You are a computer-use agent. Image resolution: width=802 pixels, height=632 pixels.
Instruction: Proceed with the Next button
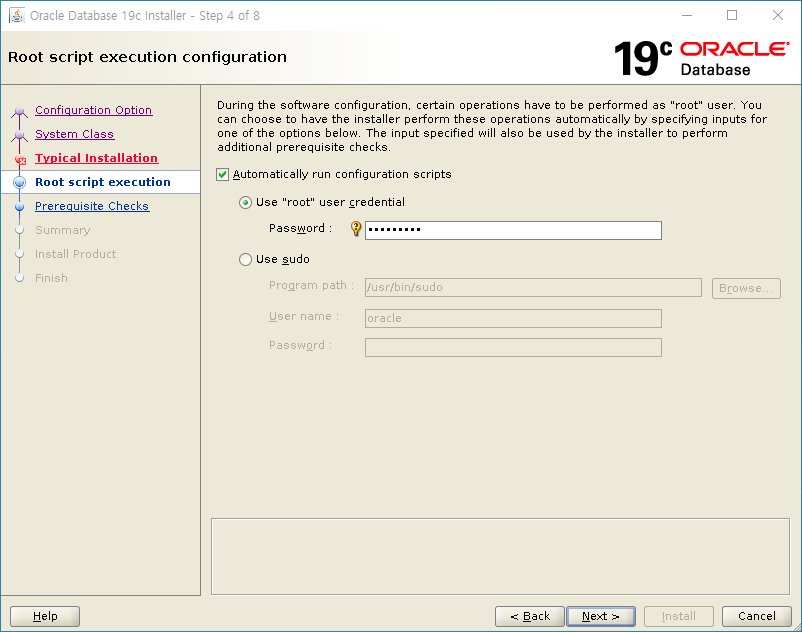point(601,616)
